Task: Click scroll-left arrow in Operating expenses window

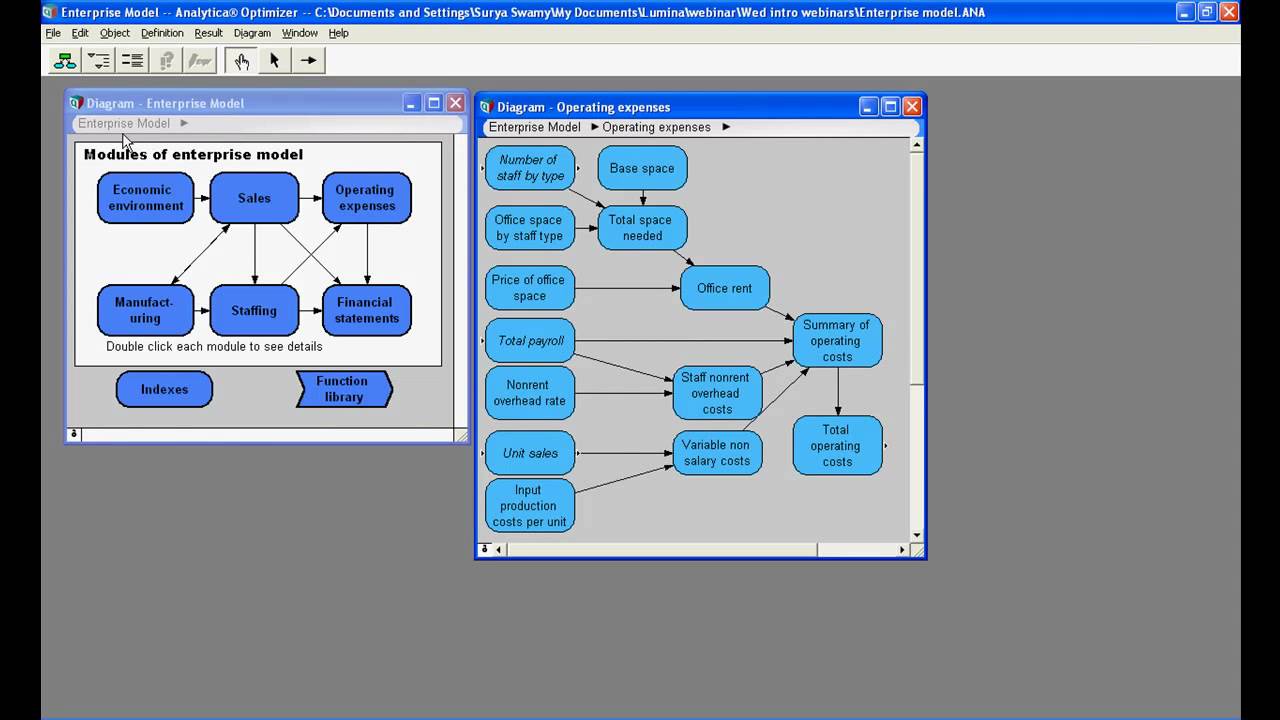Action: pyautogui.click(x=499, y=549)
